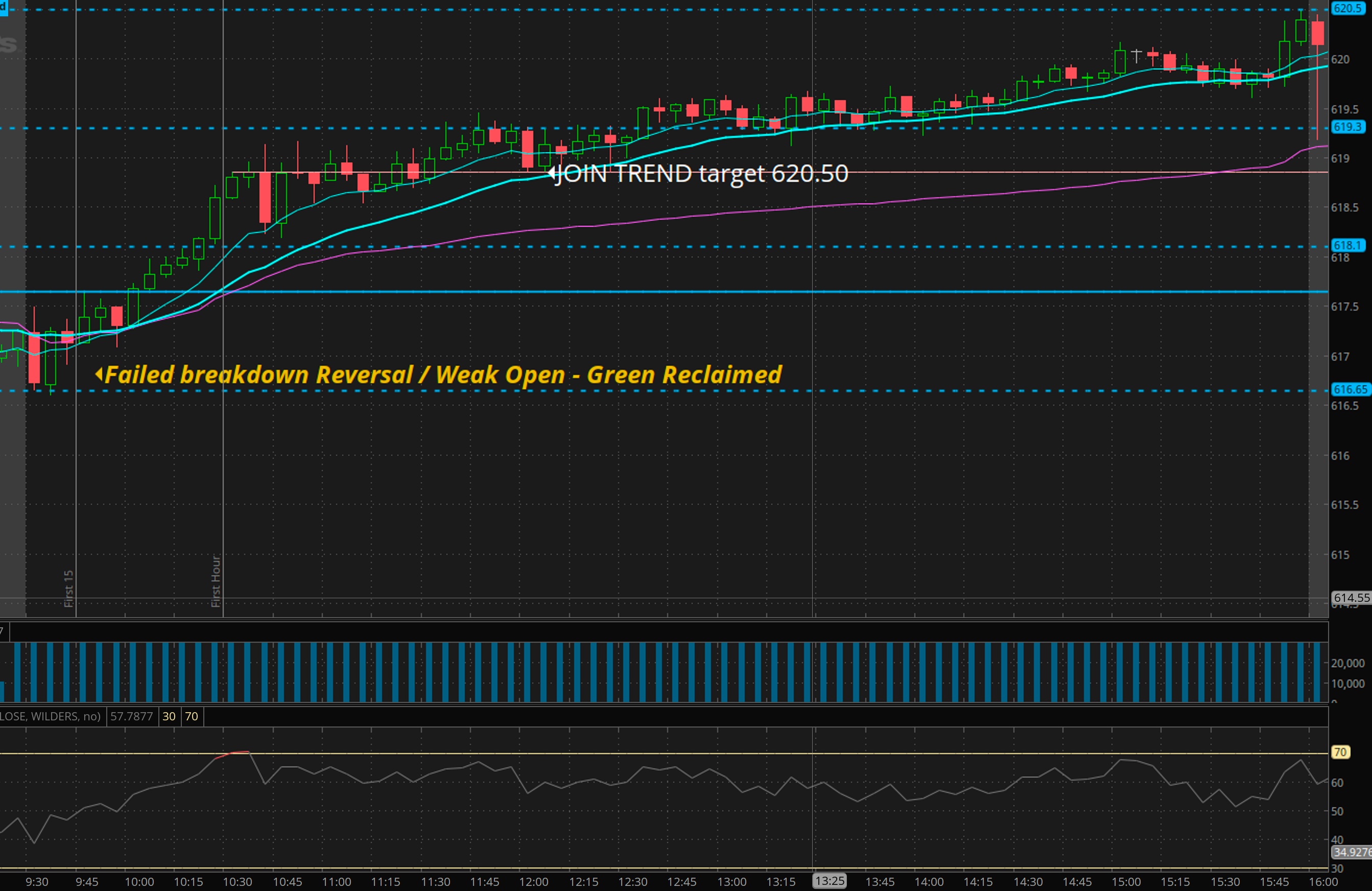Select the JOIN TREND target 620.50 text

(x=703, y=173)
